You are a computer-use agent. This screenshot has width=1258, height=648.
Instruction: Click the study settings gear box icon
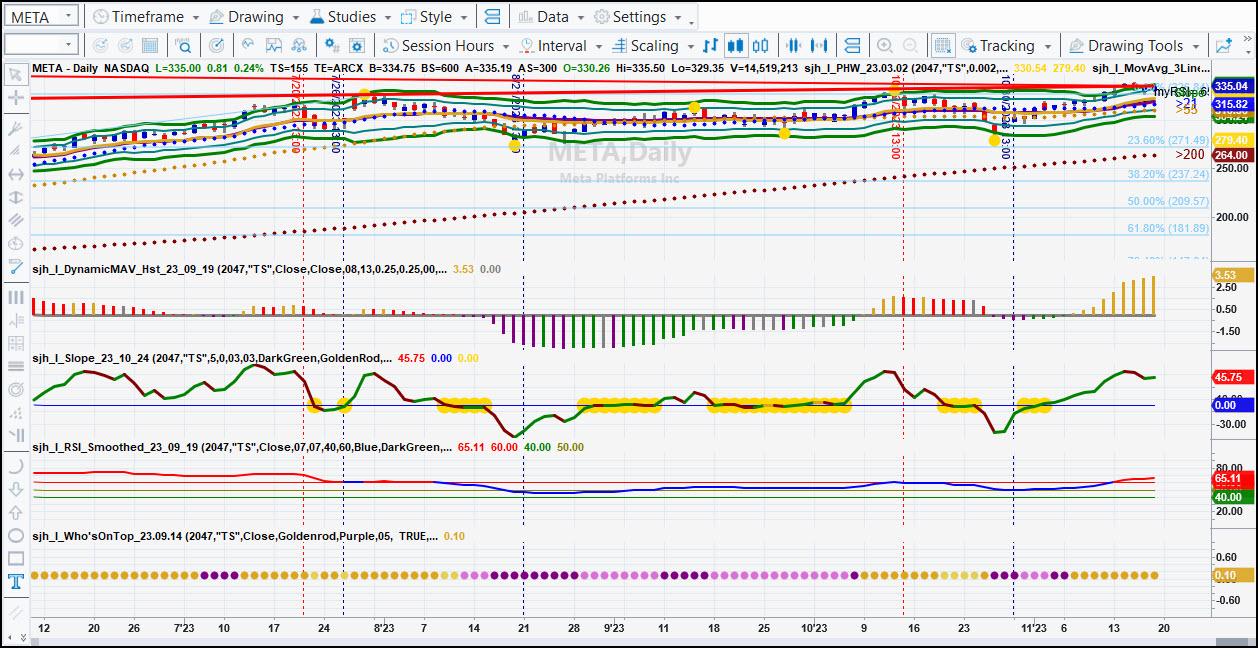coord(357,45)
